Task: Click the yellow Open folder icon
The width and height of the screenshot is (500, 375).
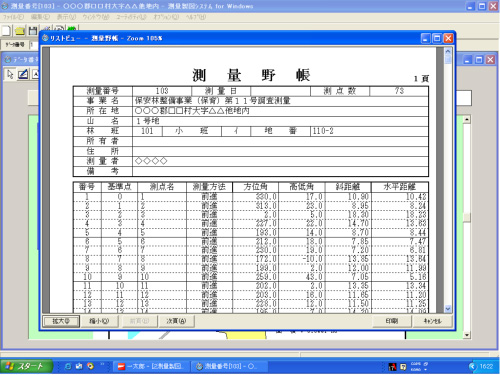Action: pos(20,31)
